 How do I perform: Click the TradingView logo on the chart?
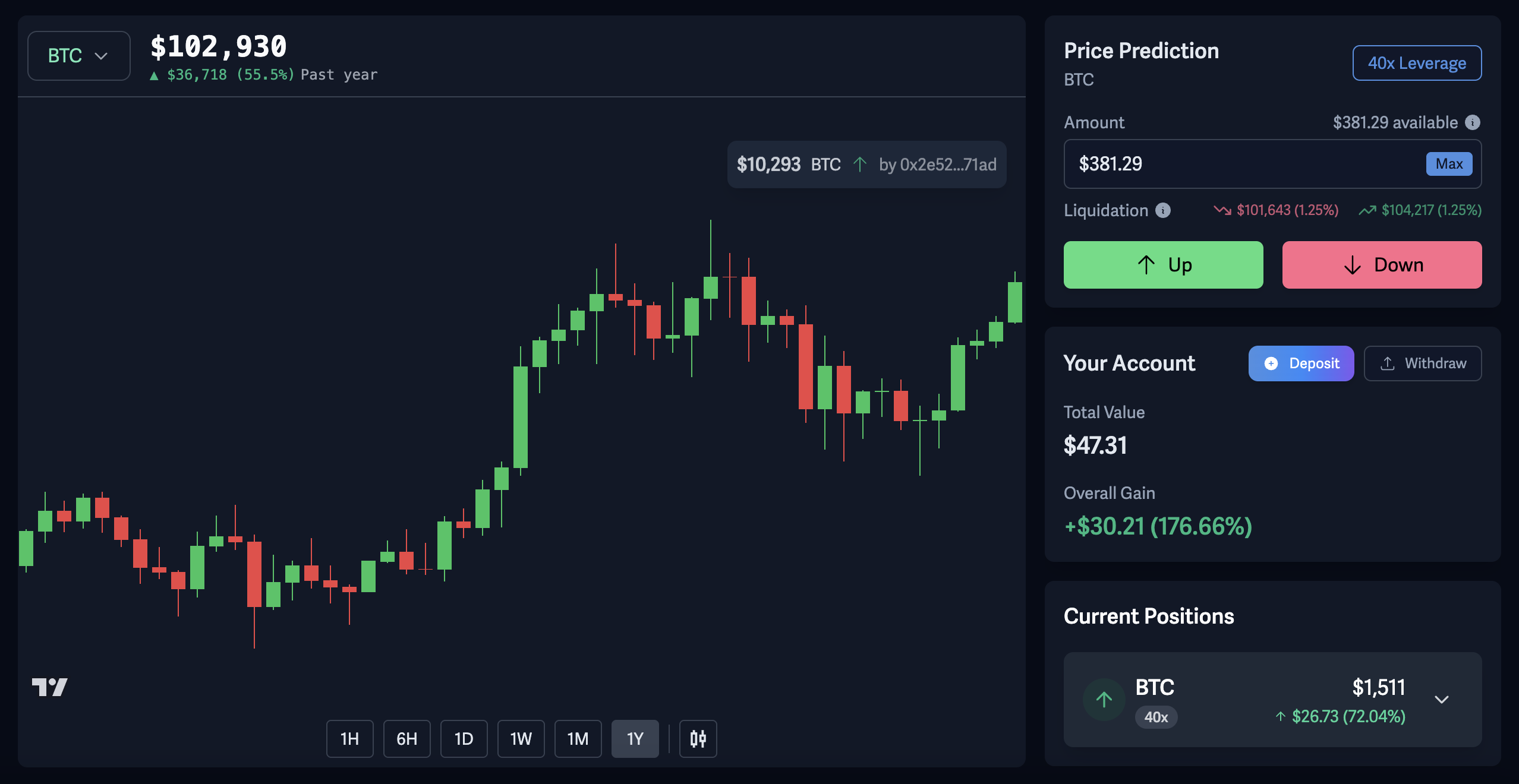[x=51, y=687]
